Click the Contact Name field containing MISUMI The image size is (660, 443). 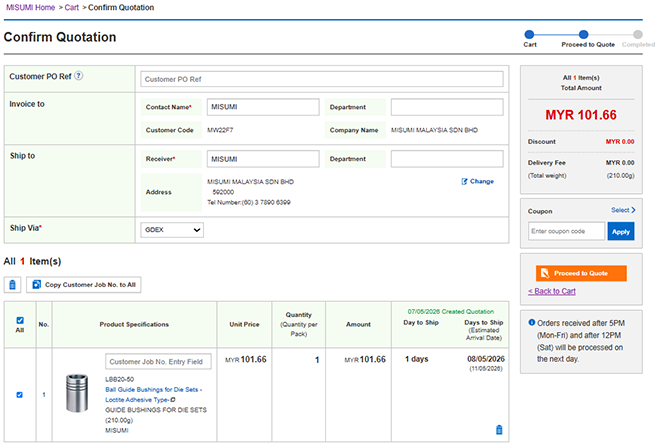[263, 107]
